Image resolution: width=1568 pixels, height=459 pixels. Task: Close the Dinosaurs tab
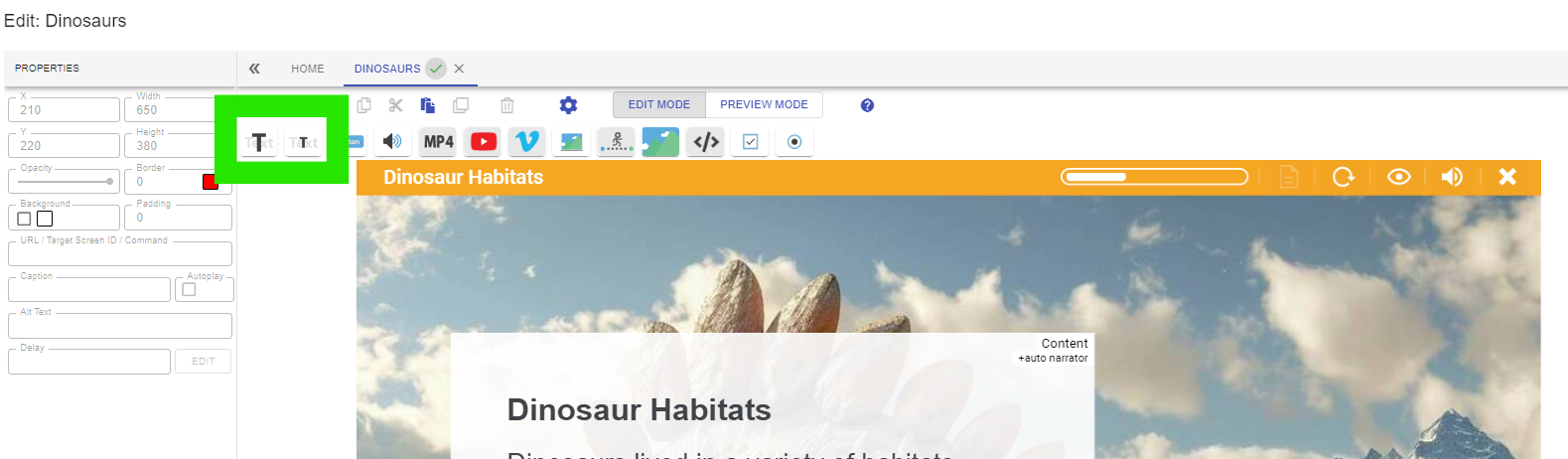tap(459, 69)
